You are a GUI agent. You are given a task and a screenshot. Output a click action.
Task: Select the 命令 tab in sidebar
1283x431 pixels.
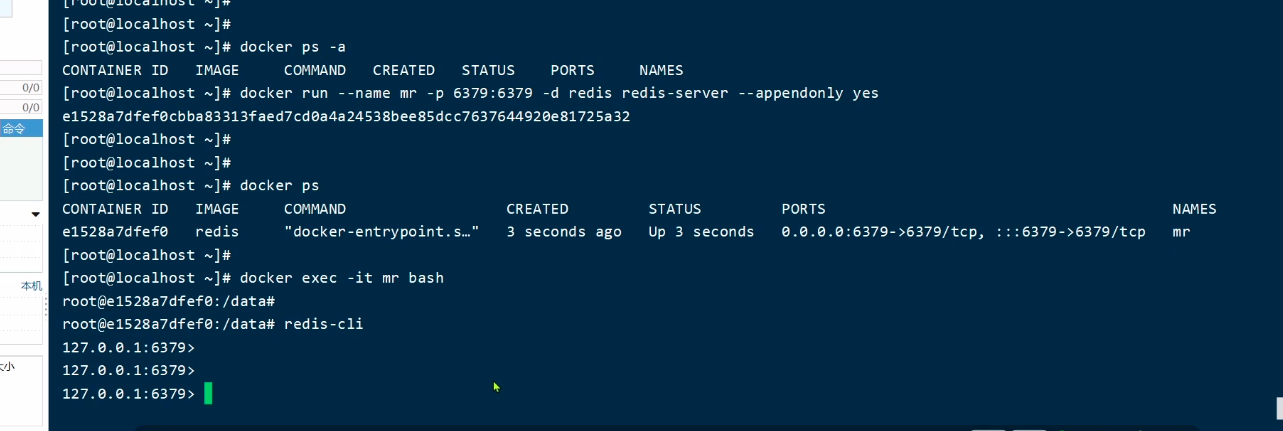pos(15,128)
